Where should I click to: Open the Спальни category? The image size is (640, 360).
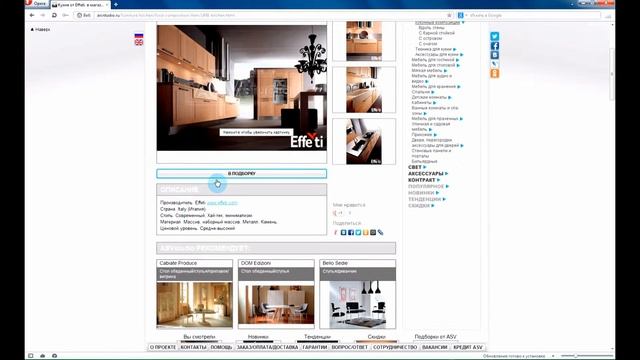420,92
